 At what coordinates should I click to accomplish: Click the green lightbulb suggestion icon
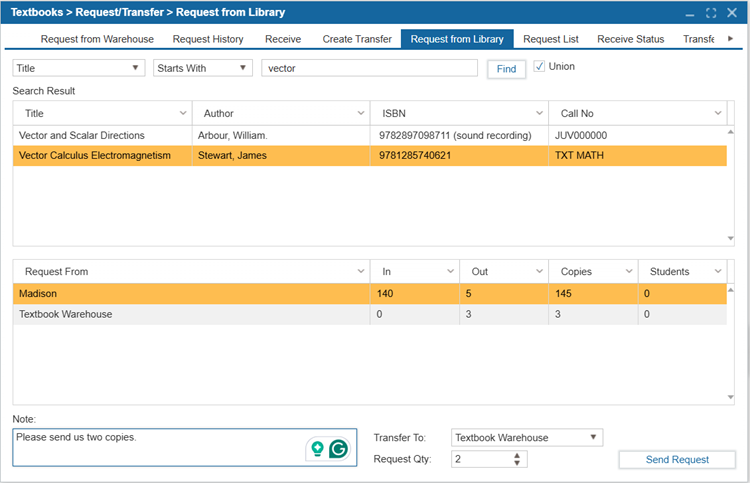317,449
